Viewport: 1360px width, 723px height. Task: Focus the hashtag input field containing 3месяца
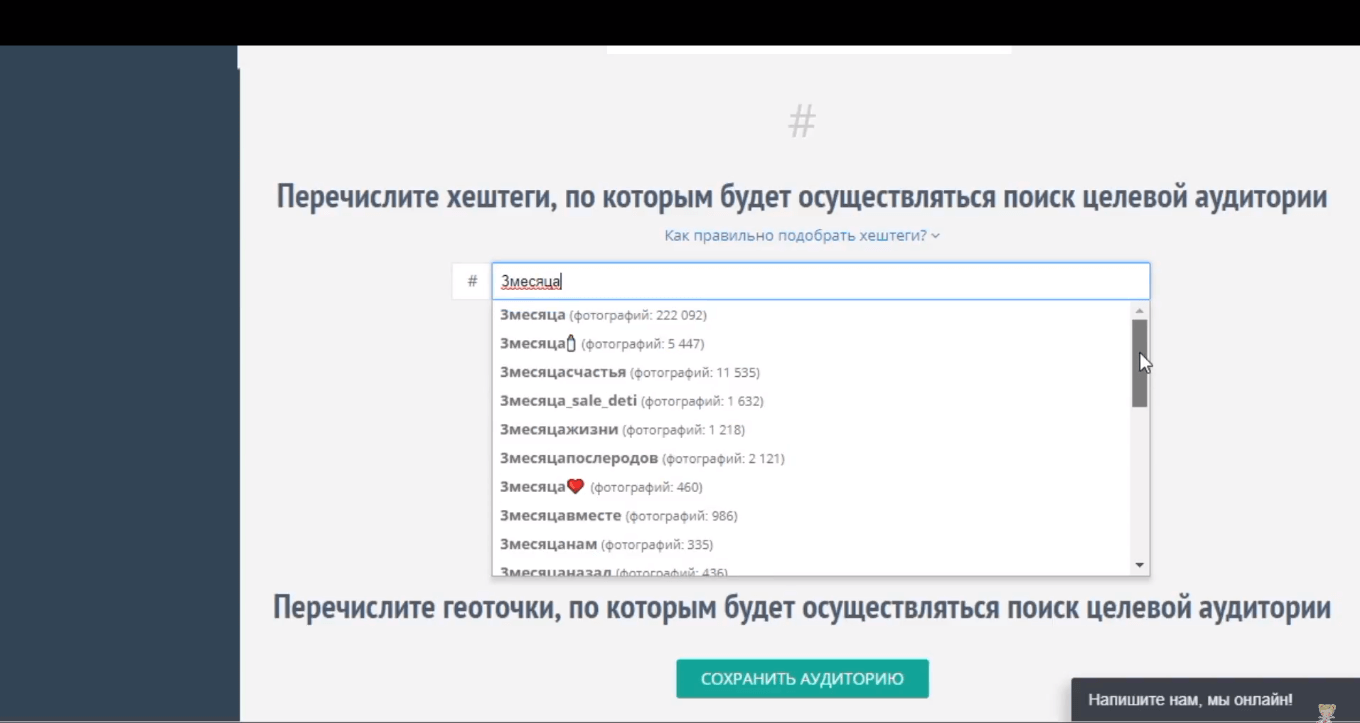pyautogui.click(x=820, y=282)
